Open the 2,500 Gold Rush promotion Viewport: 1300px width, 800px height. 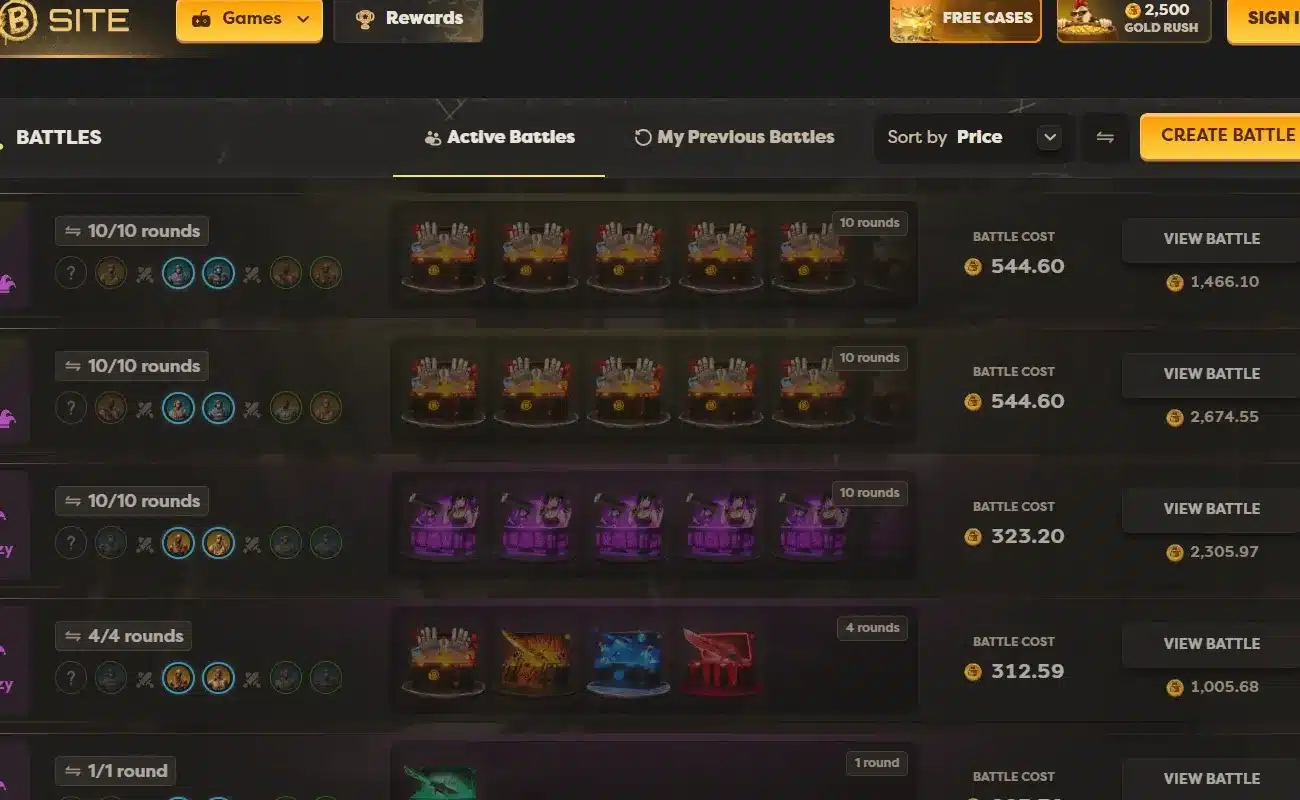coord(1134,19)
